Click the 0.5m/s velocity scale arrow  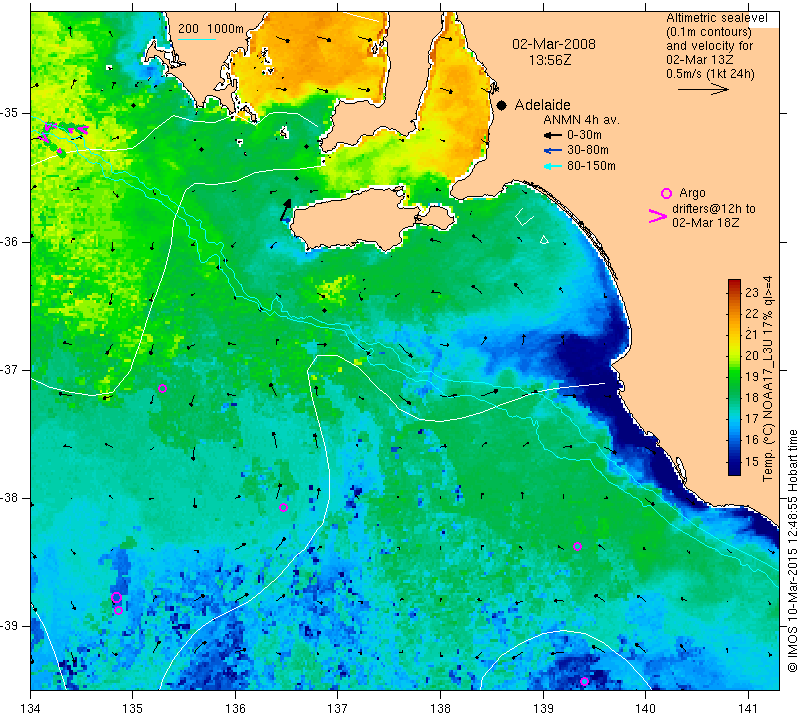click(x=703, y=89)
